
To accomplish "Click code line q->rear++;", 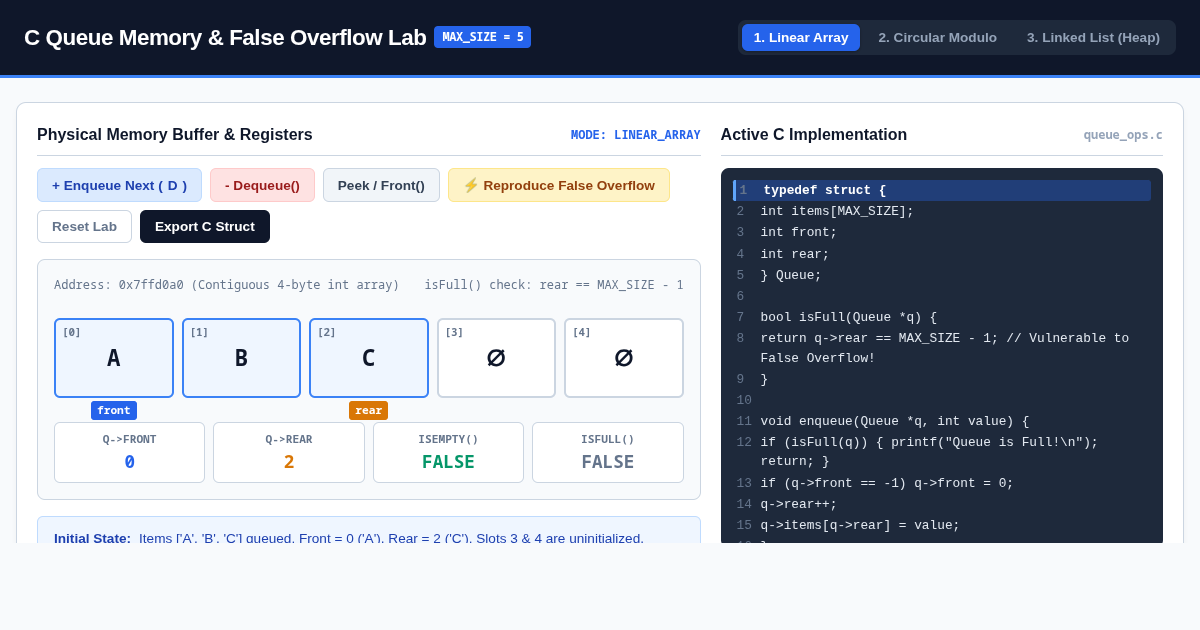I will (x=942, y=504).
